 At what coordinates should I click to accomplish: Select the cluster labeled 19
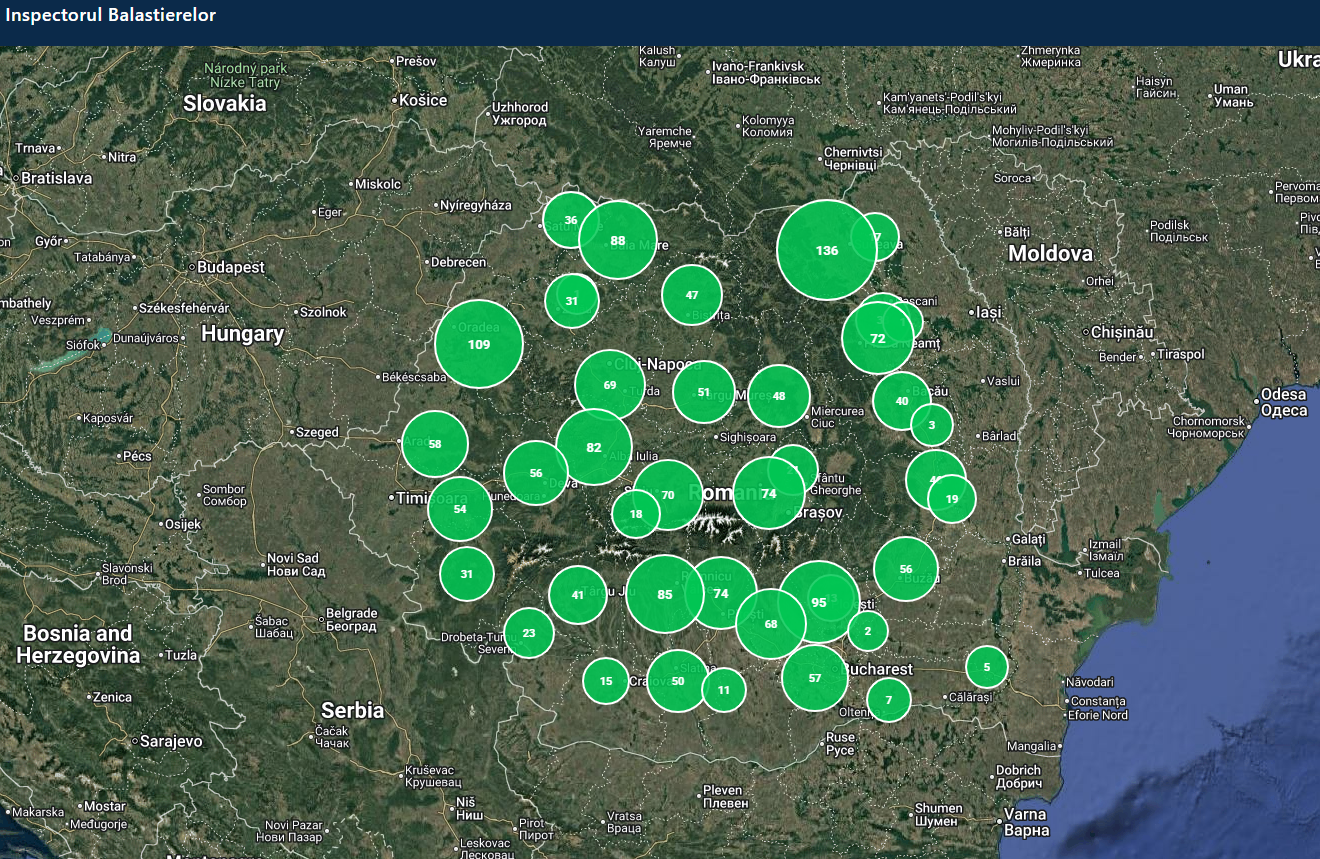(952, 498)
